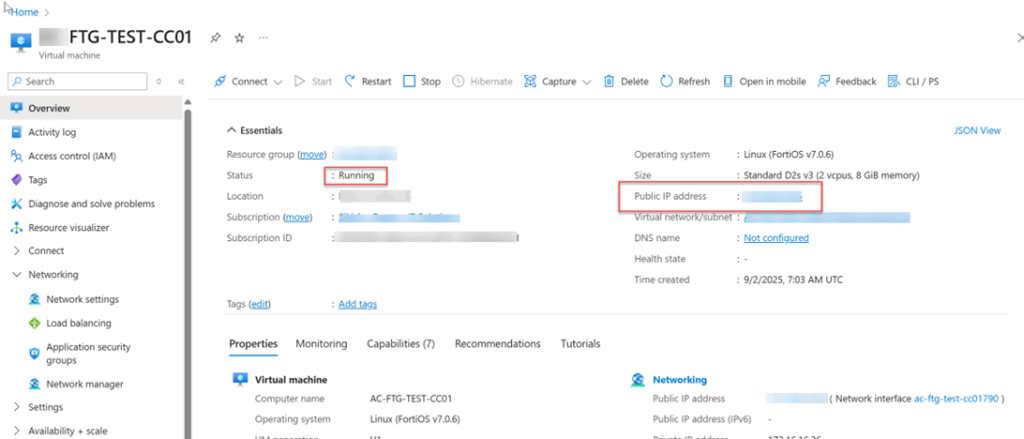Click the Feedback toolbar button
1024x439 pixels.
click(x=847, y=82)
